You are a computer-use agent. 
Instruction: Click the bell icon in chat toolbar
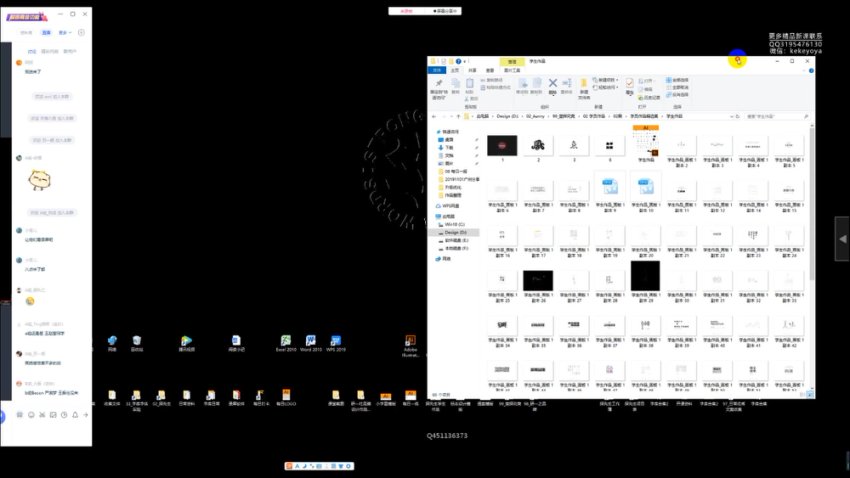click(75, 415)
